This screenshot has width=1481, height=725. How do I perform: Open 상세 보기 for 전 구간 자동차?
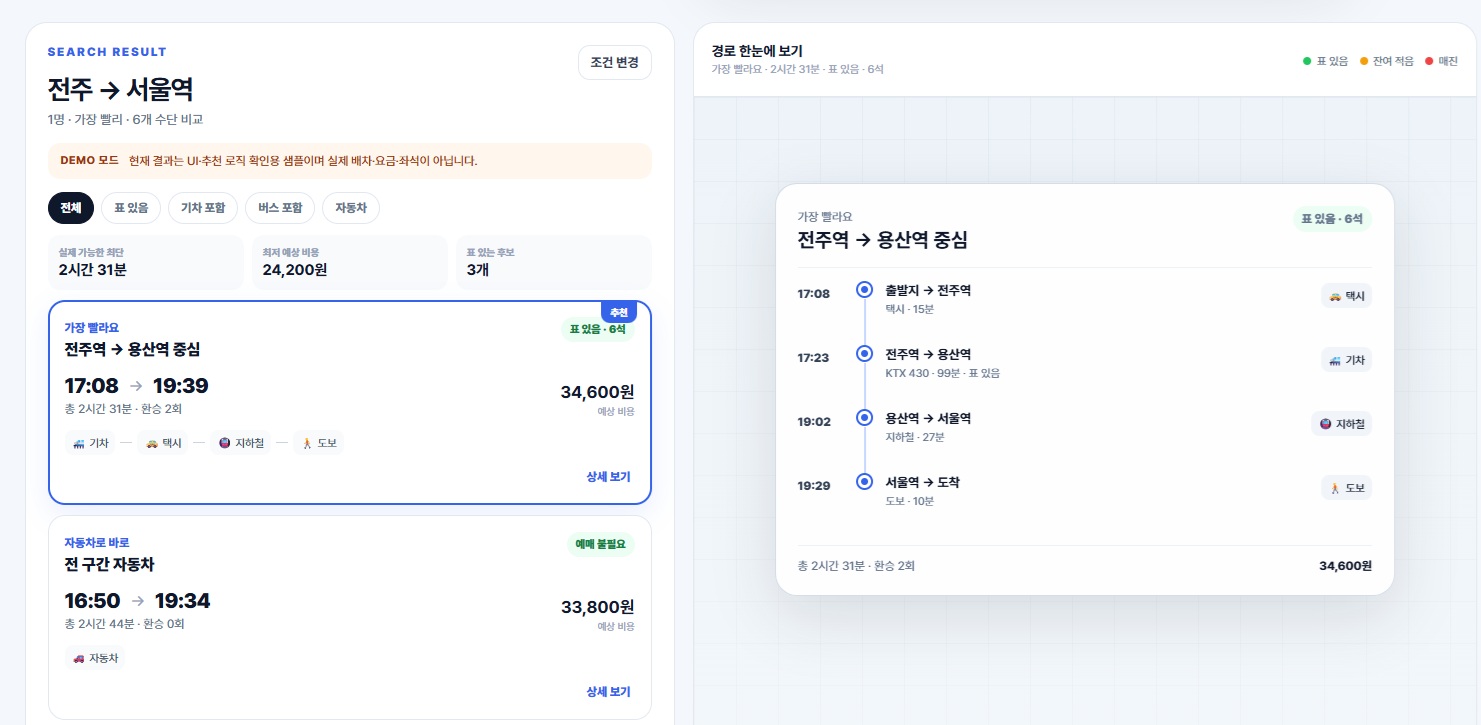pos(609,692)
